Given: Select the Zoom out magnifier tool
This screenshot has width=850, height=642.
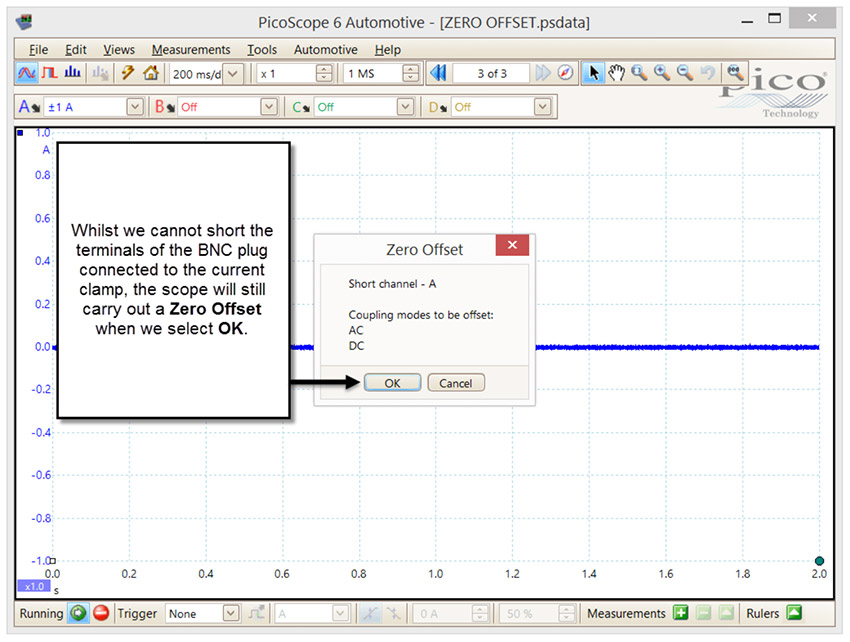Looking at the screenshot, I should click(x=685, y=73).
